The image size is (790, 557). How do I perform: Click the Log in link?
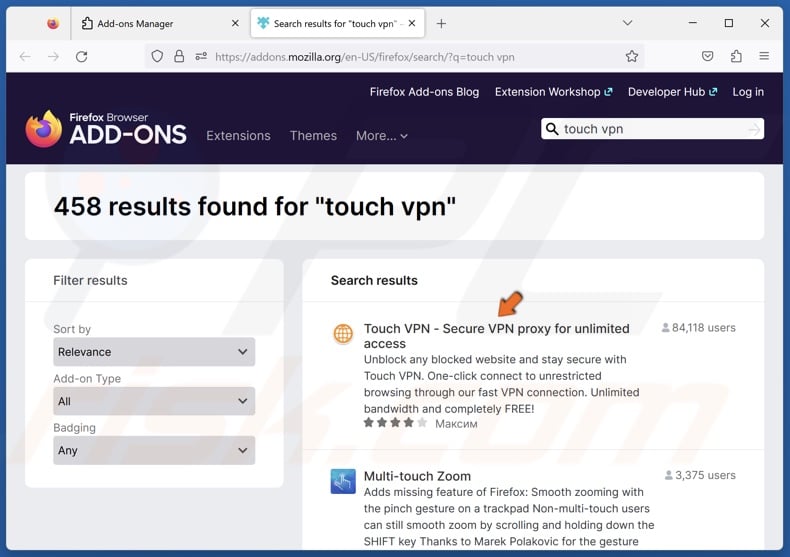coord(748,92)
